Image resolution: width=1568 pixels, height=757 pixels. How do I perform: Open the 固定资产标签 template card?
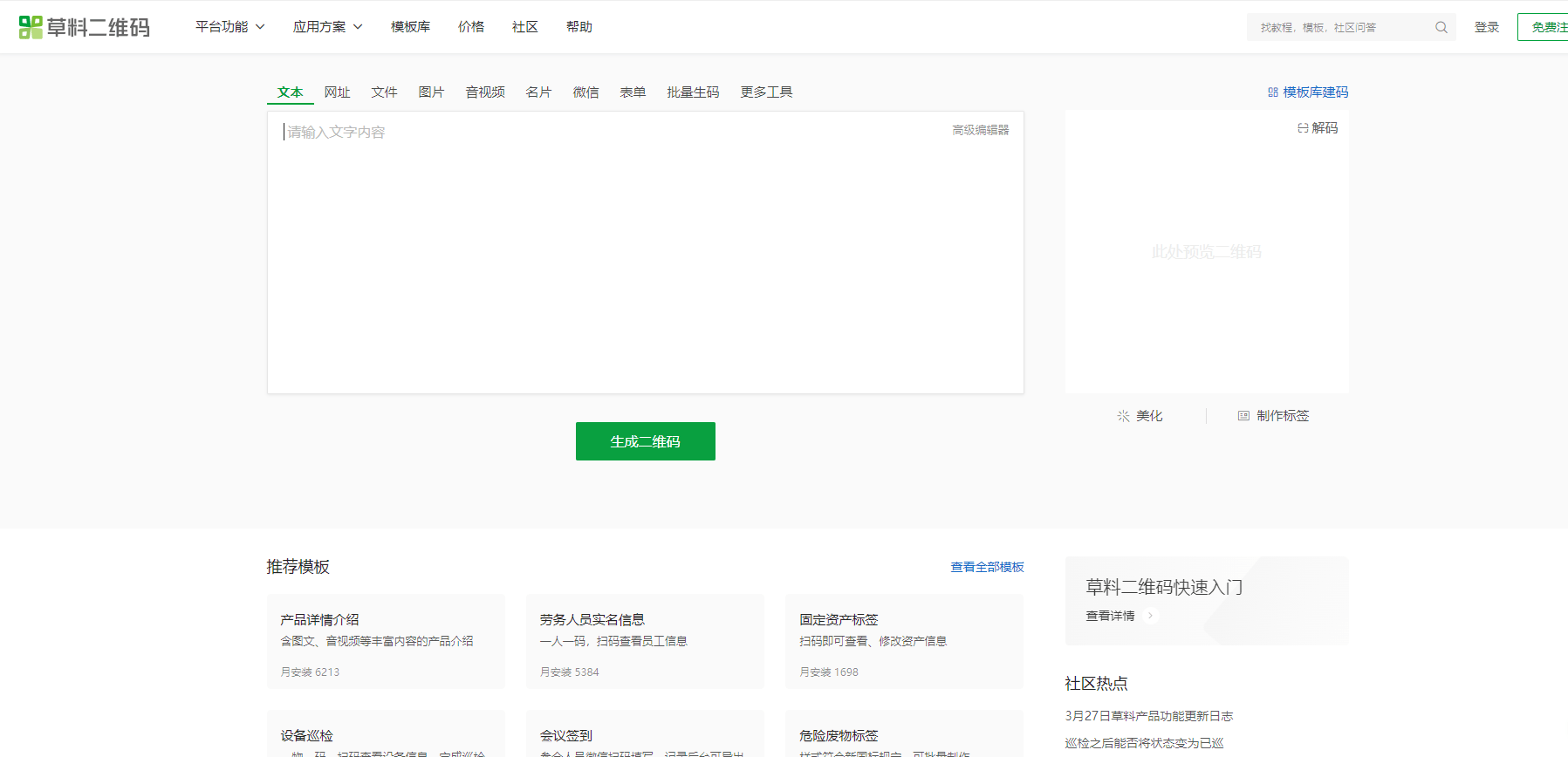904,642
